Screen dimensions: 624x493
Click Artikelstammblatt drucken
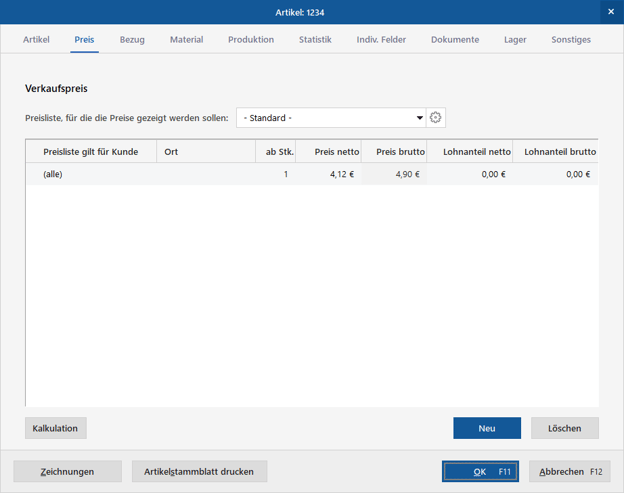pyautogui.click(x=199, y=471)
